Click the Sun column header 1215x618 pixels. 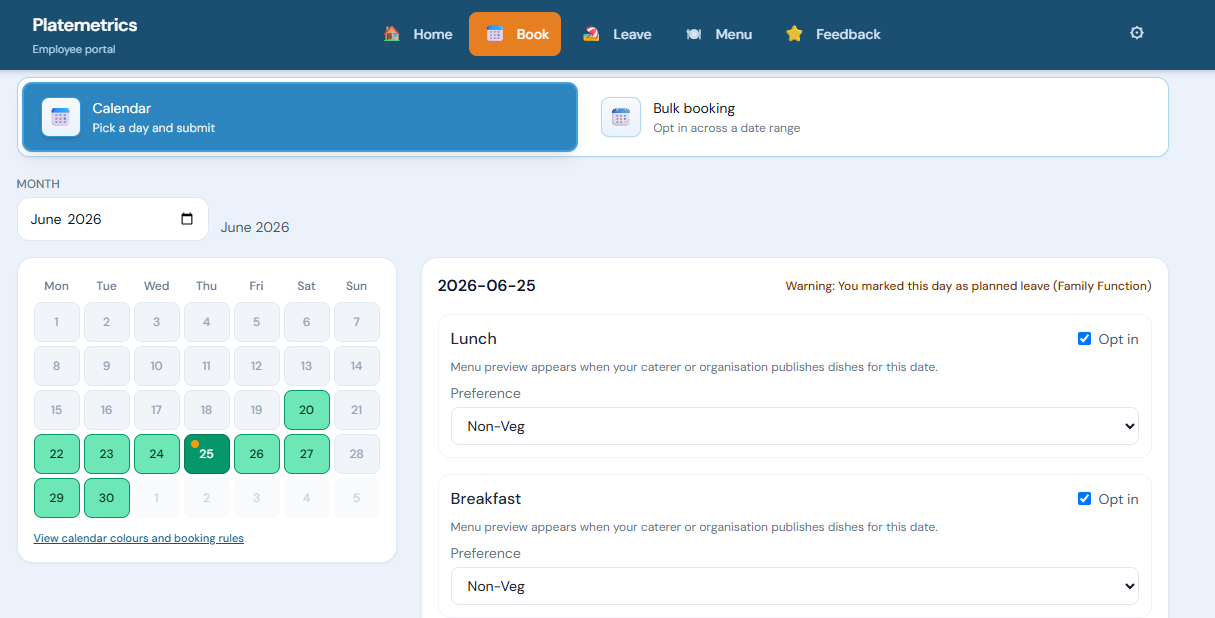(357, 286)
